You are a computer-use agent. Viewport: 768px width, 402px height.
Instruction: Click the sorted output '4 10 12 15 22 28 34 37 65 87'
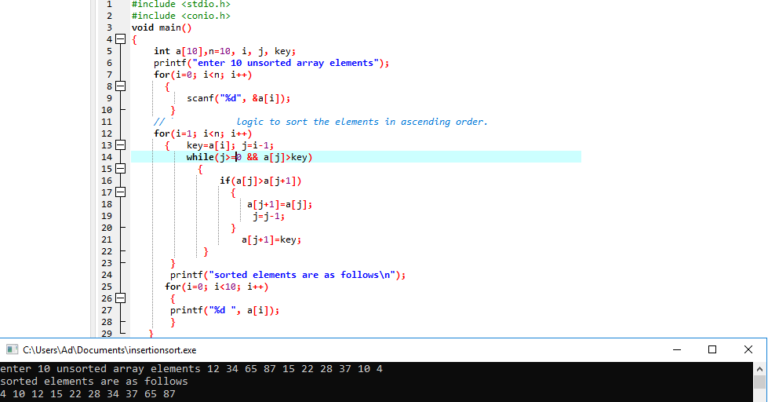click(x=88, y=394)
